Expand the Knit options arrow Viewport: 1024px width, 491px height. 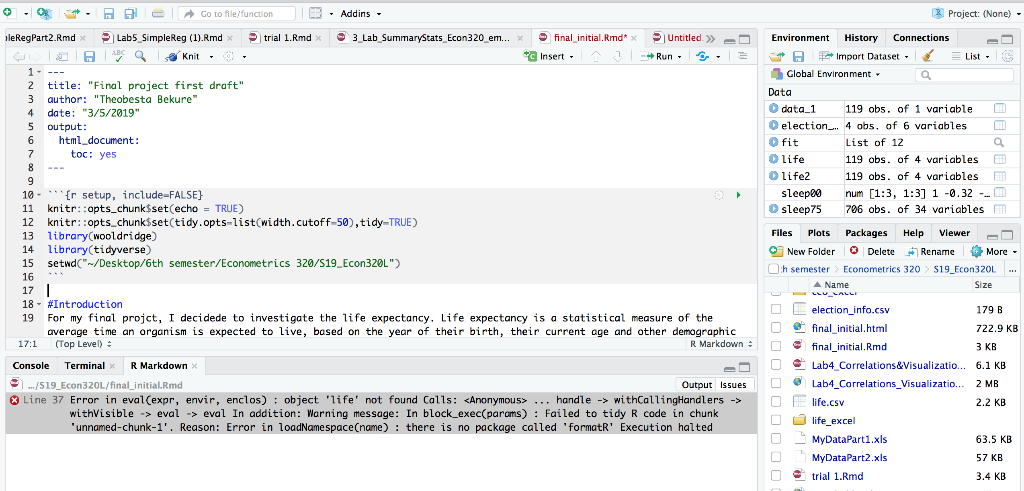pos(211,57)
